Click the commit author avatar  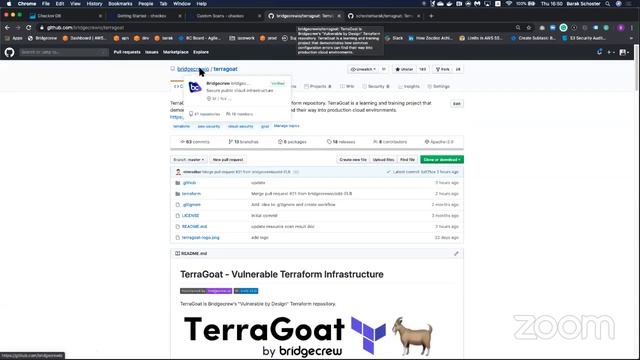[178, 172]
